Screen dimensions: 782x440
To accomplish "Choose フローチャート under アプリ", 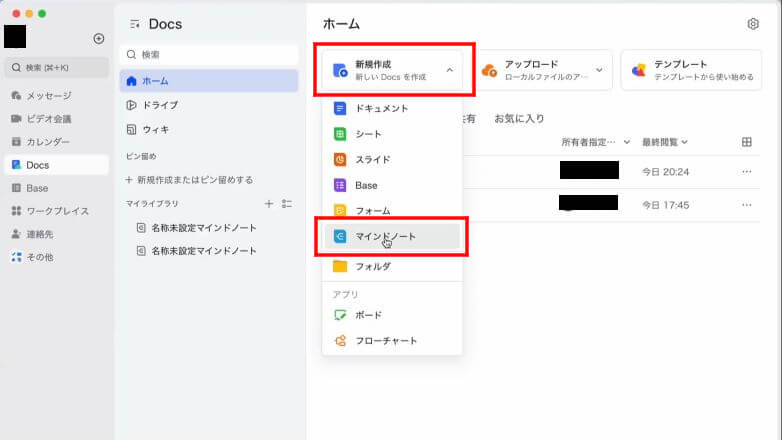I will [392, 341].
